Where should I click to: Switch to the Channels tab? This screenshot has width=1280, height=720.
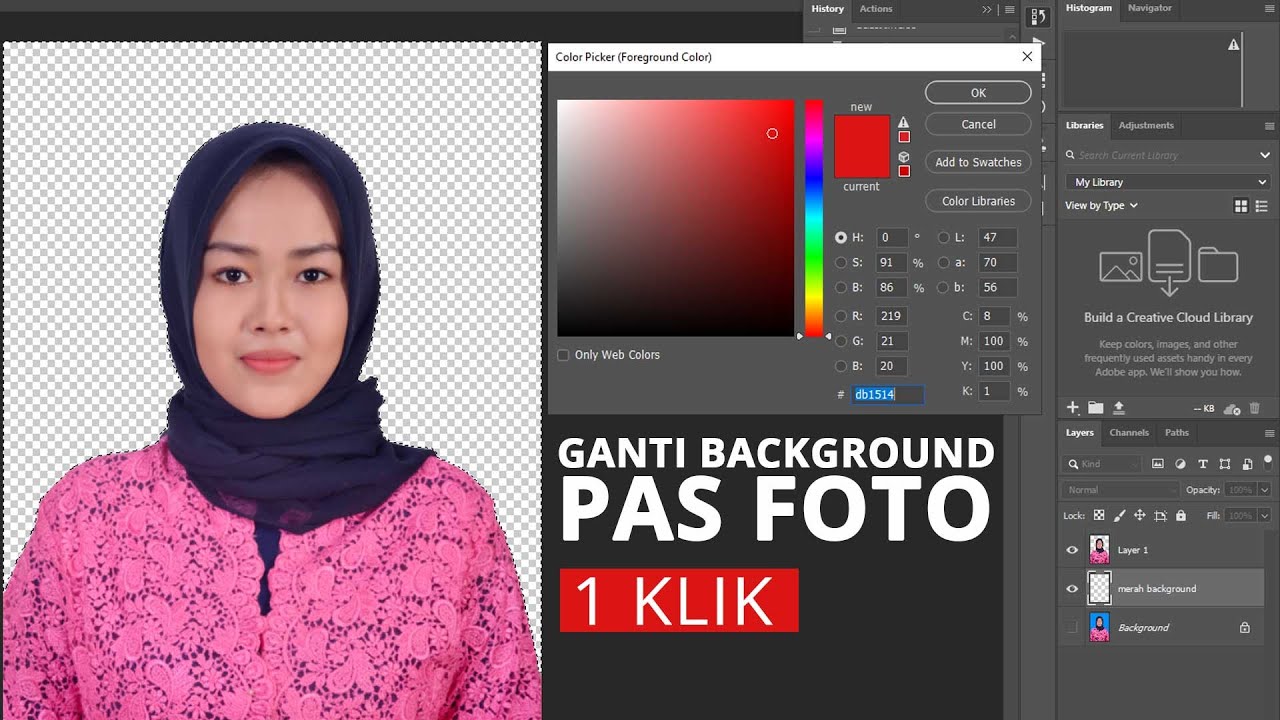(x=1129, y=432)
